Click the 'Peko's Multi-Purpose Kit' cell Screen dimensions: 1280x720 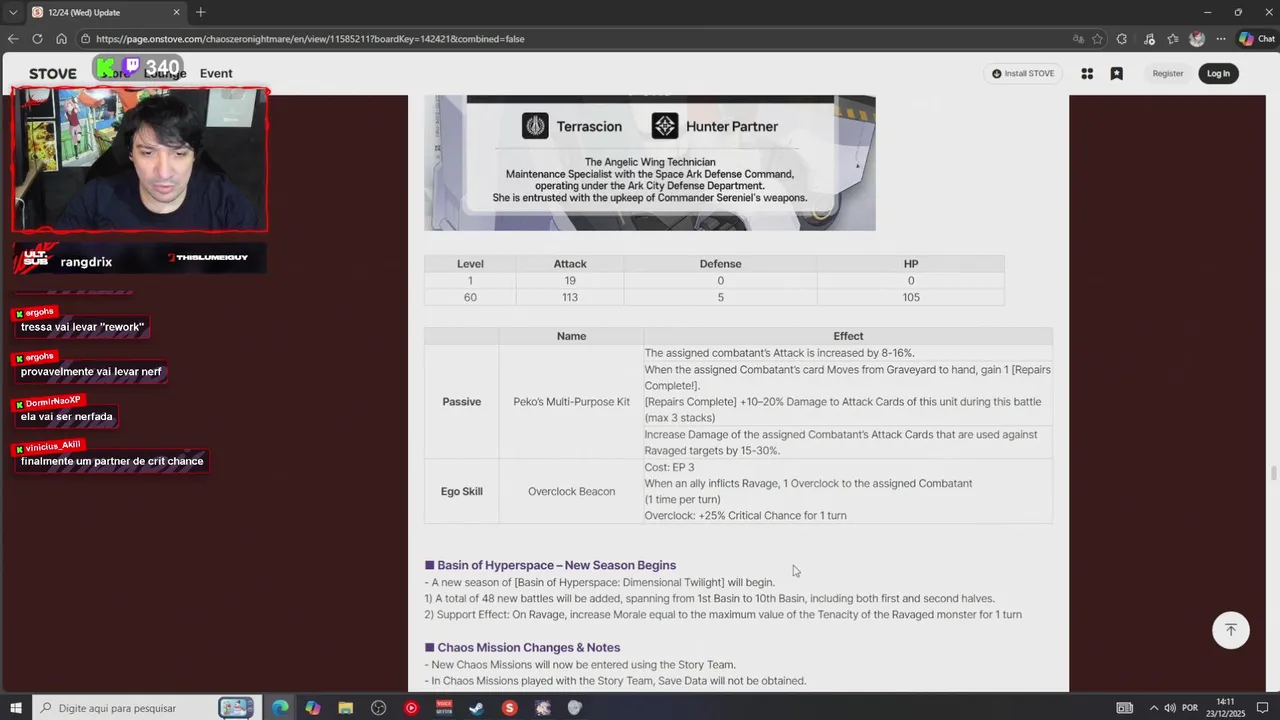tap(571, 402)
